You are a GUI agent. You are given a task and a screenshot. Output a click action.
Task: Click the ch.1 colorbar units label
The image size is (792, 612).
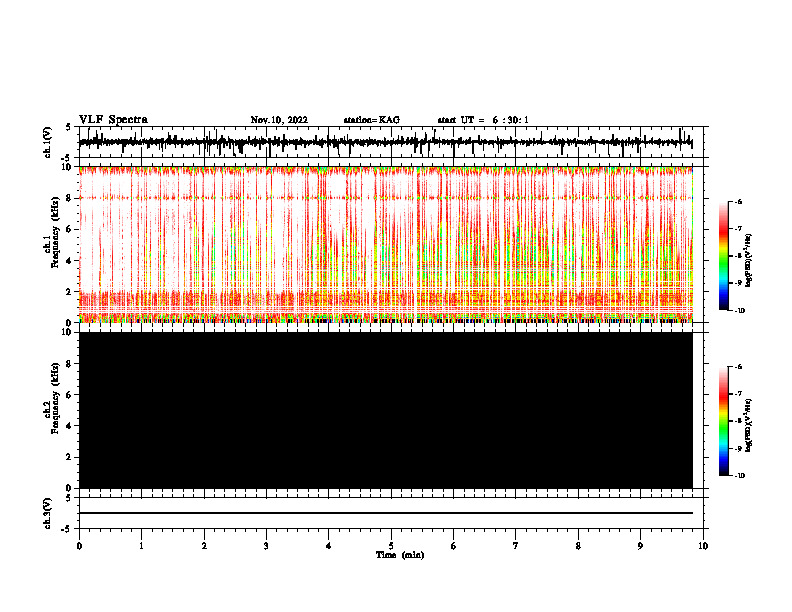coord(749,261)
